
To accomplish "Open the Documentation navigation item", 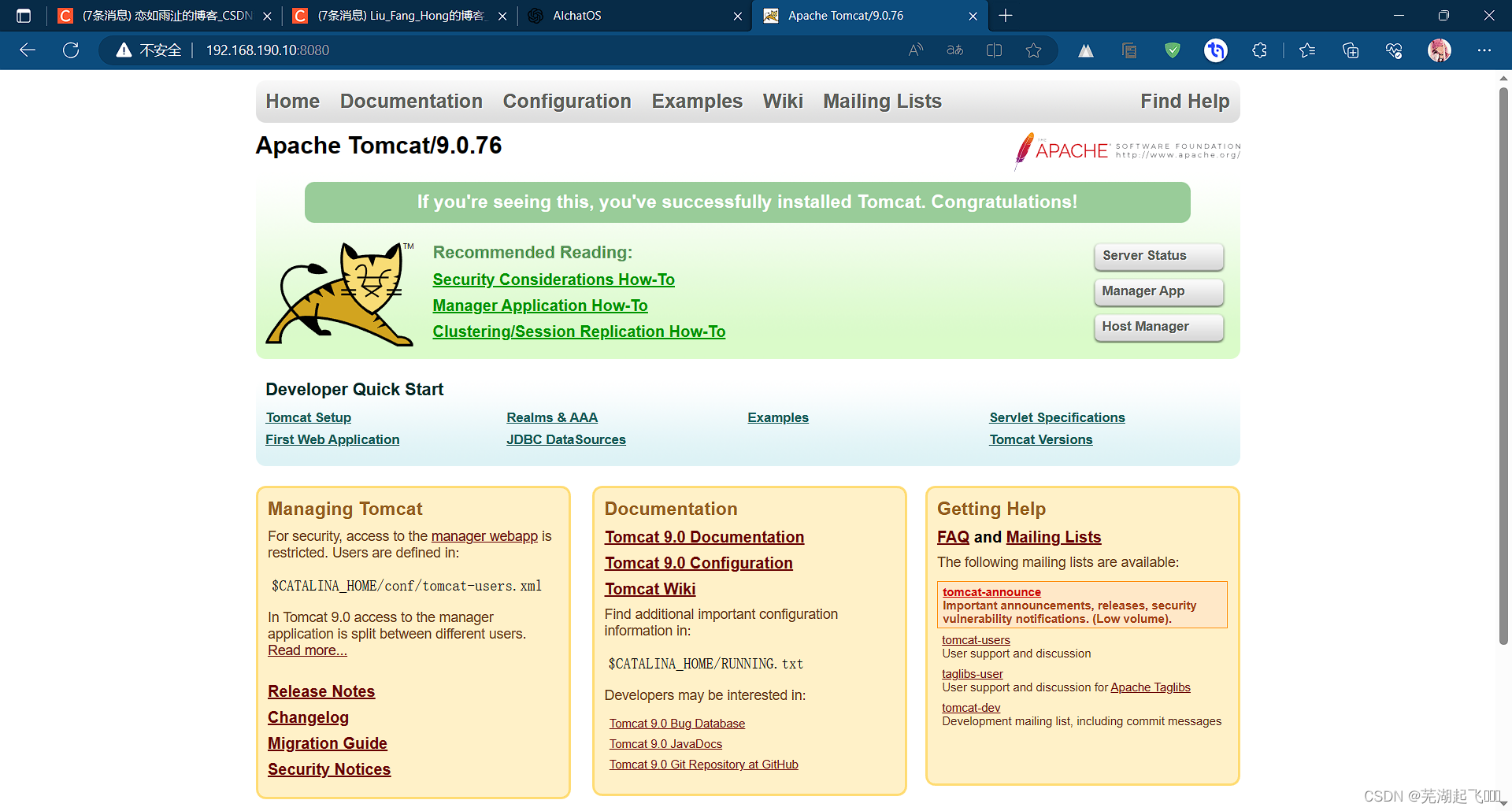I will click(411, 102).
